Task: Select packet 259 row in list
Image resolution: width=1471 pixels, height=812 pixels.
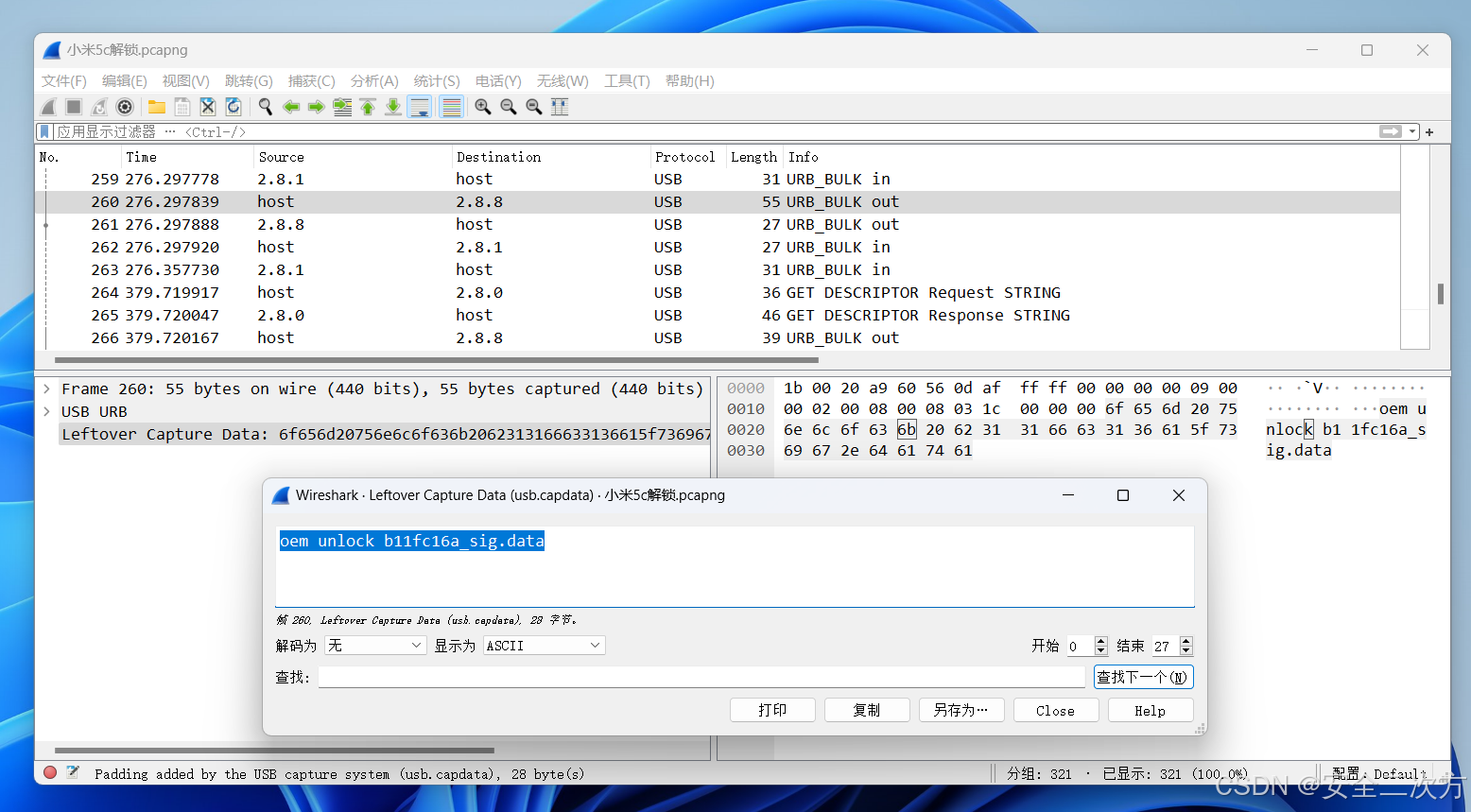Action: [718, 179]
